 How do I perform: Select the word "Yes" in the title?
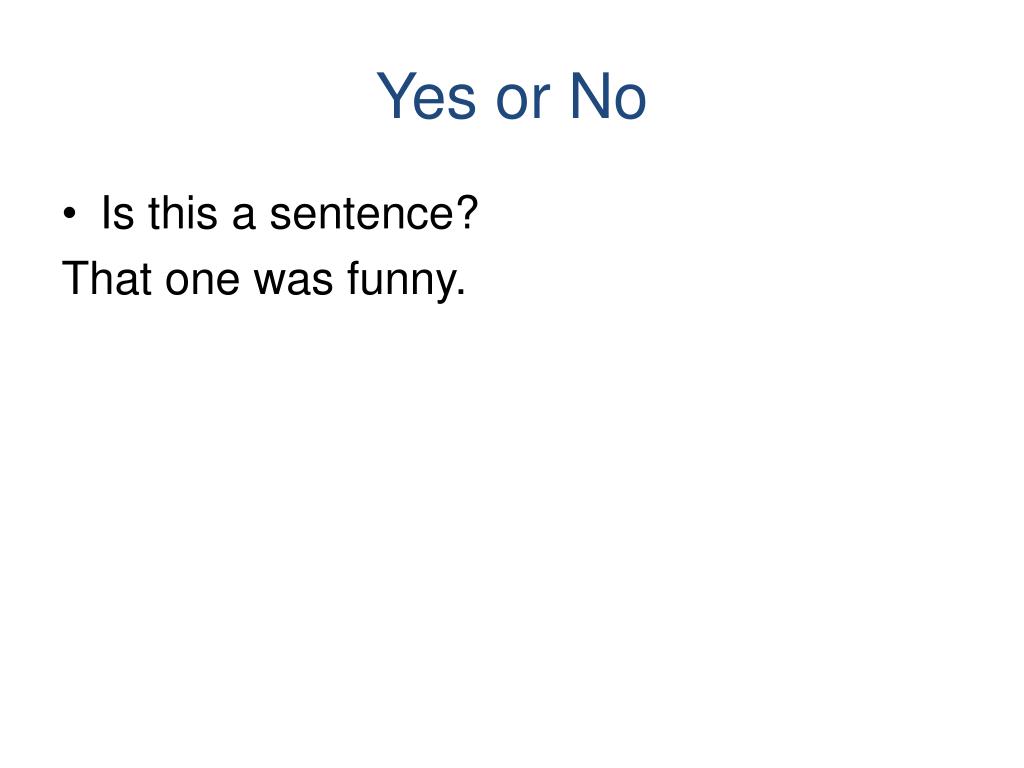(426, 97)
